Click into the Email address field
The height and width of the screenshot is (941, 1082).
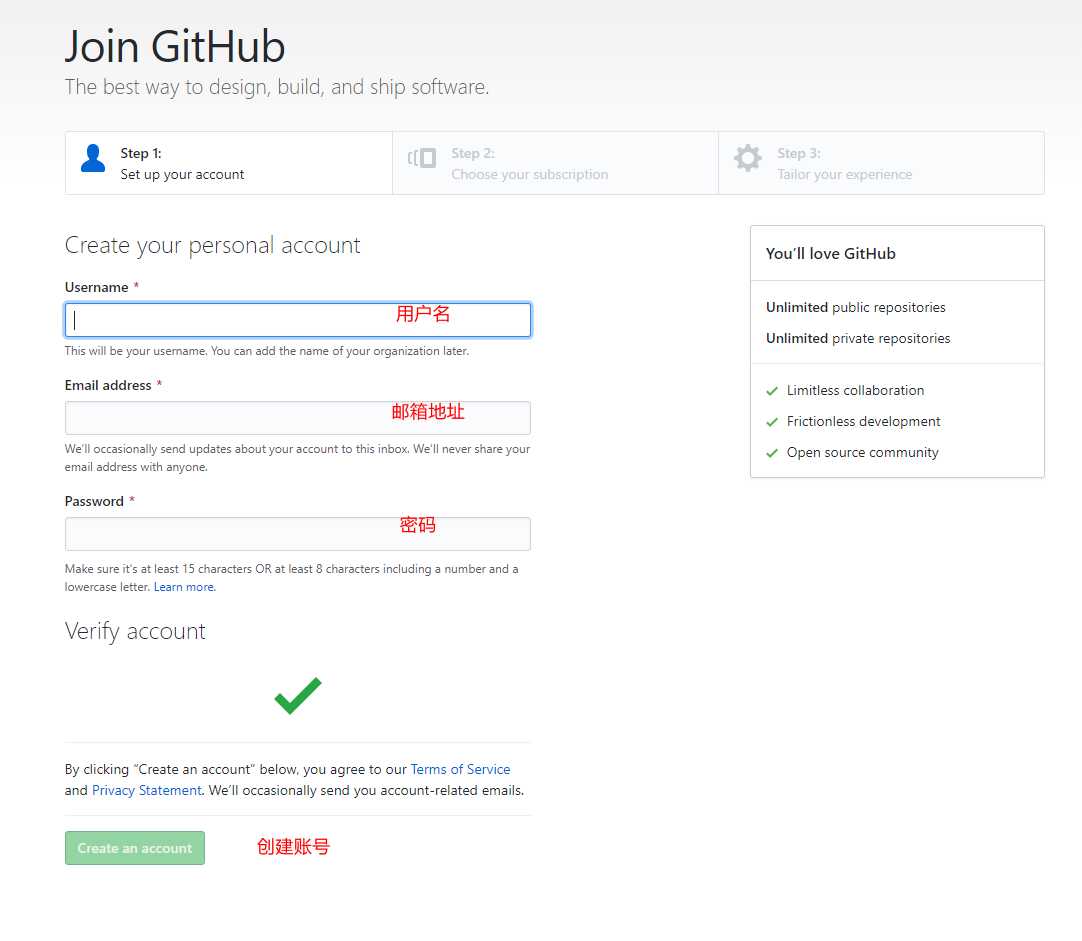pyautogui.click(x=298, y=418)
